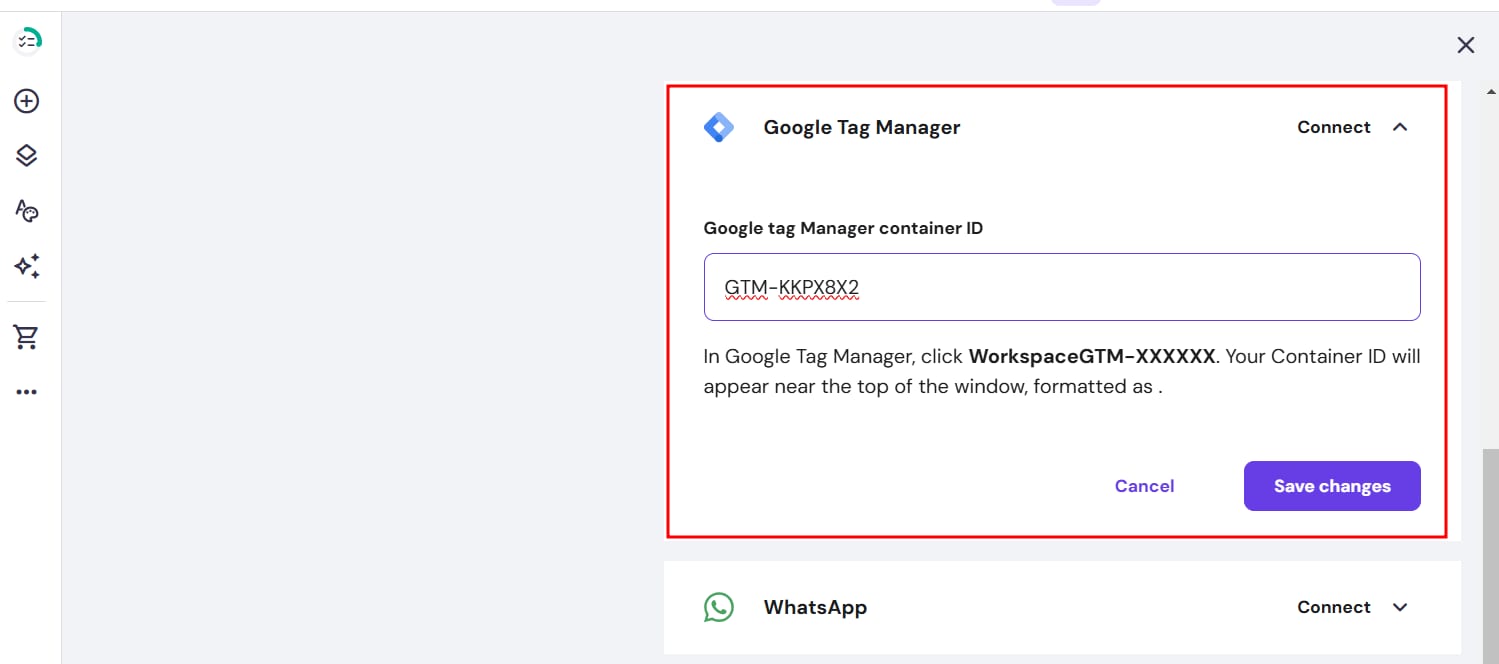Open the AI tools sparkle icon
This screenshot has height=664, width=1499.
coord(27,266)
